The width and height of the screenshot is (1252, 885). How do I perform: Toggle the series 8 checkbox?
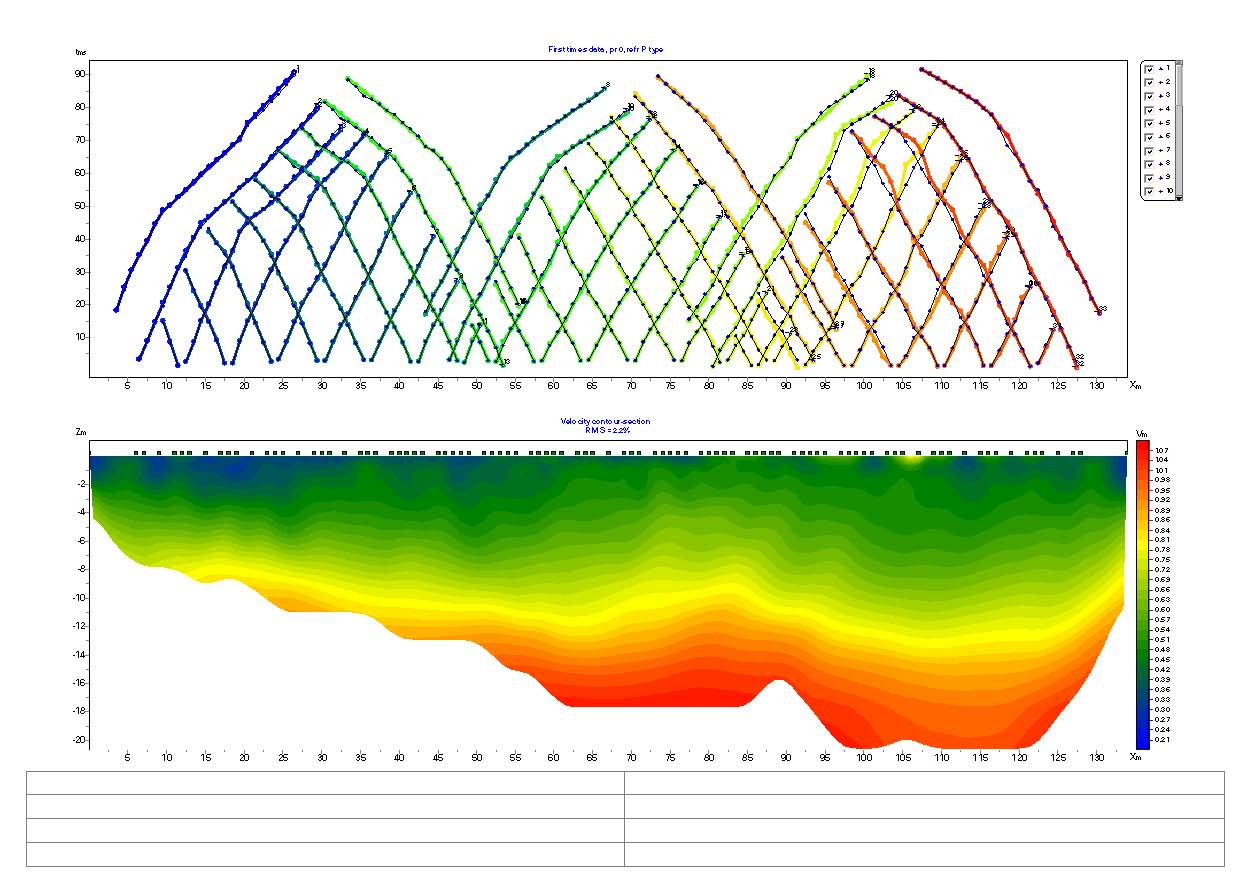1150,164
